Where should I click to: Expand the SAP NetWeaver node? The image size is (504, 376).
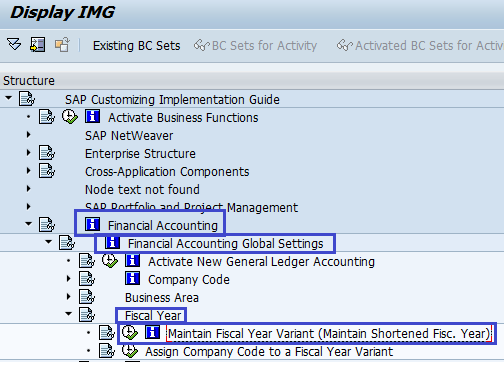pos(29,135)
